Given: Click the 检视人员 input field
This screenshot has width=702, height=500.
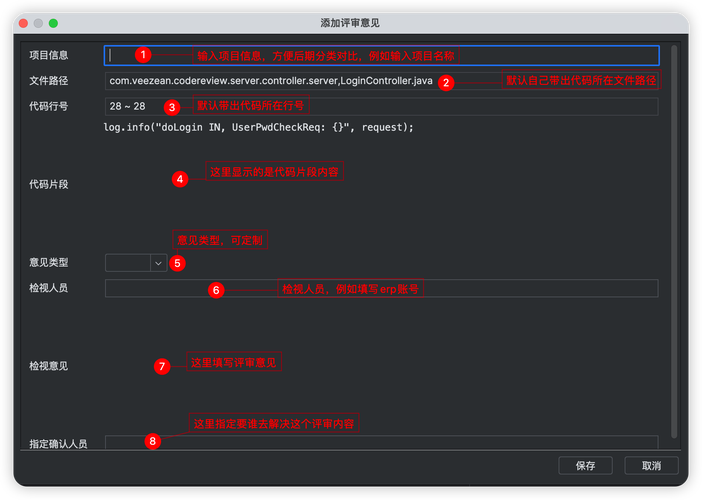Looking at the screenshot, I should (381, 288).
